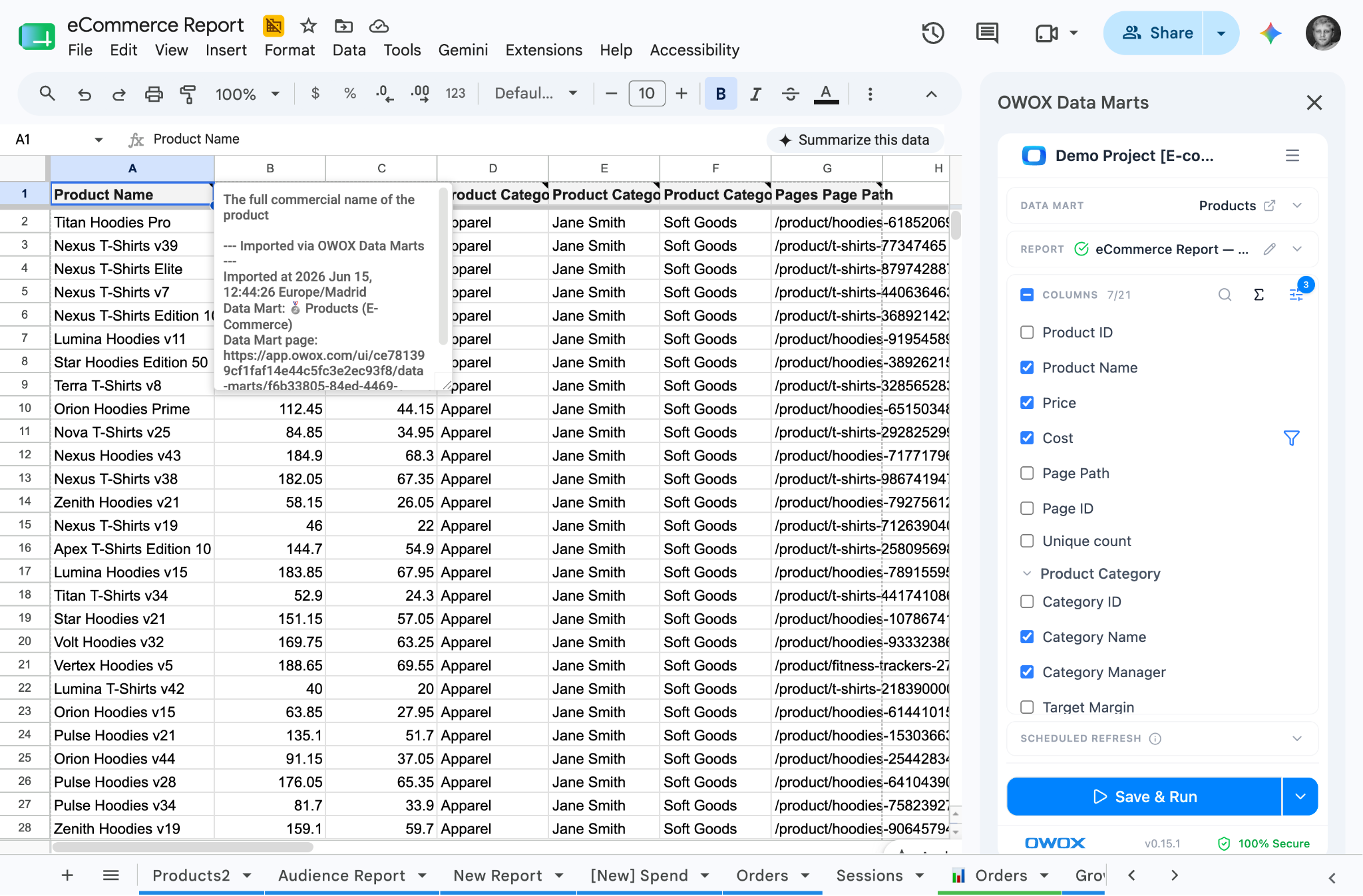This screenshot has width=1363, height=896.
Task: Toggle the select-all COLUMNS checkbox
Action: pyautogui.click(x=1027, y=295)
